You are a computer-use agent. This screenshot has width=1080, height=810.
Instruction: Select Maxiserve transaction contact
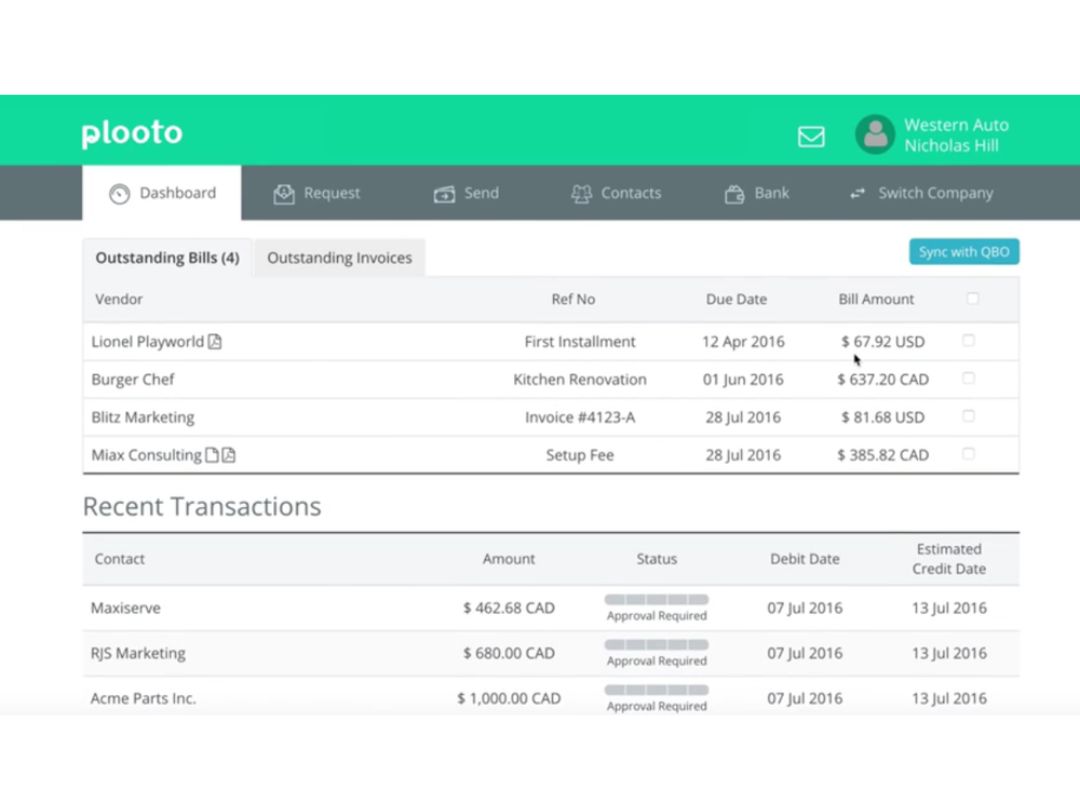coord(125,608)
